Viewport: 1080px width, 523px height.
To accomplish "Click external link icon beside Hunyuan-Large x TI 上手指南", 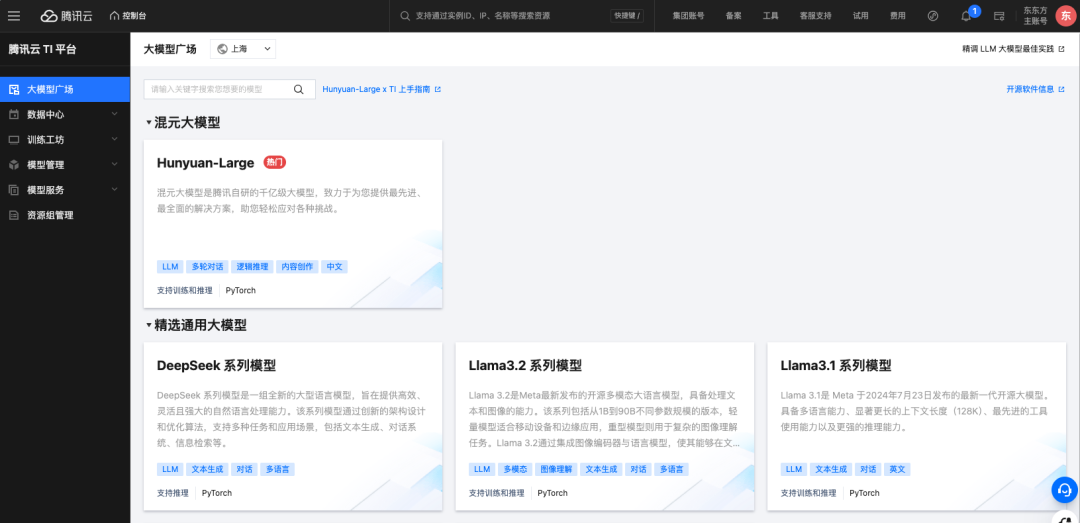I will click(x=437, y=90).
